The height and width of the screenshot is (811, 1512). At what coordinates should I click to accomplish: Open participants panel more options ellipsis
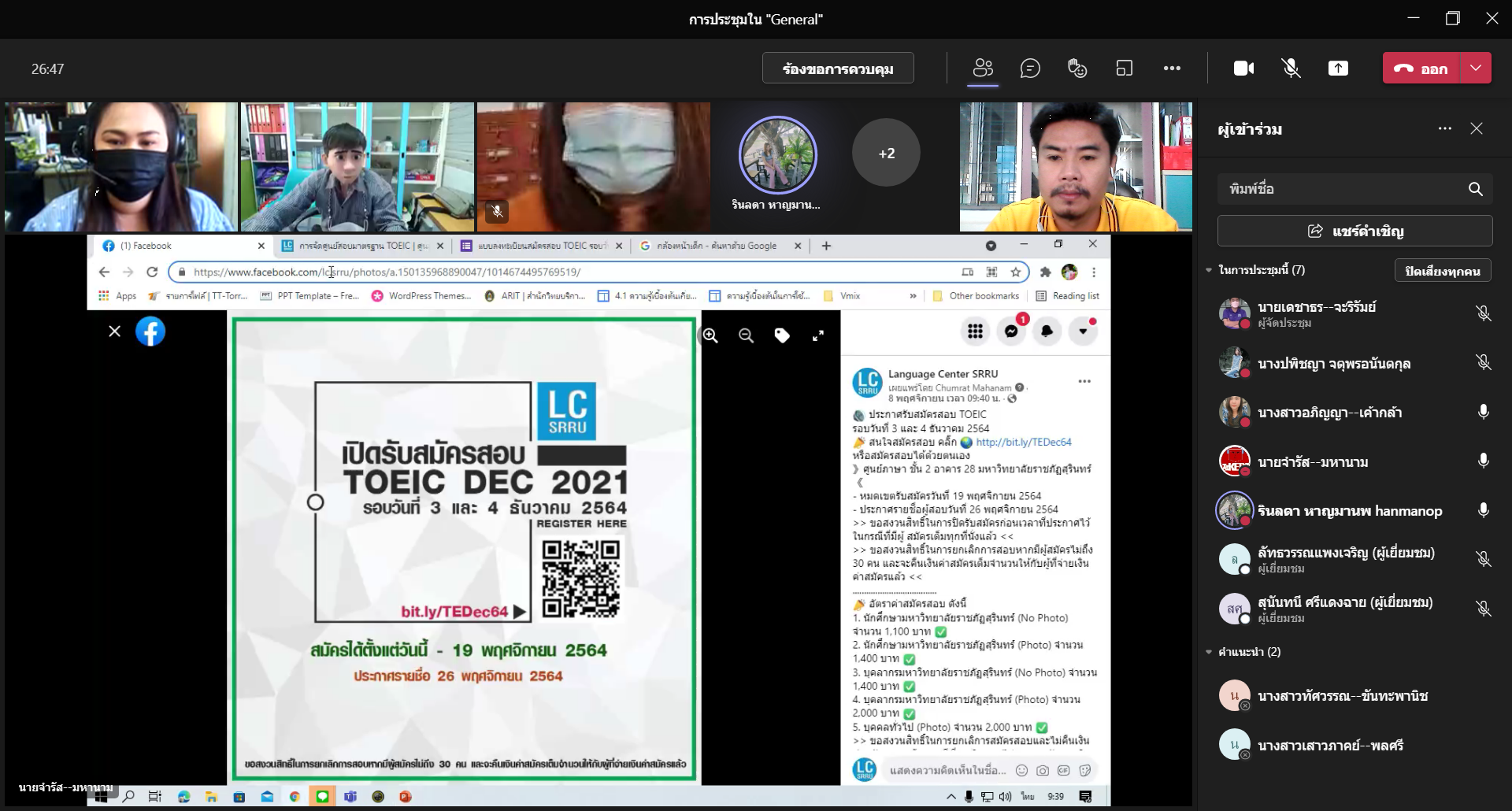pyautogui.click(x=1444, y=128)
